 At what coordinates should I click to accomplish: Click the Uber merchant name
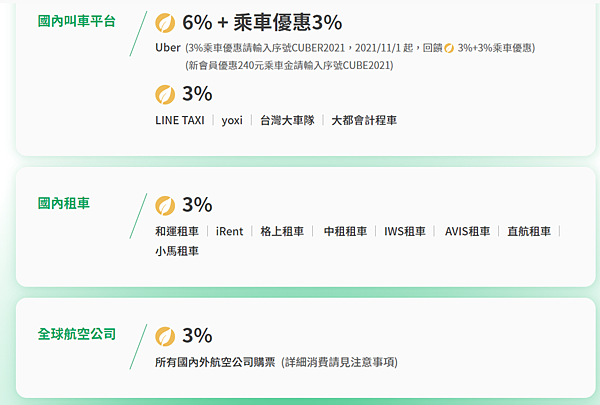point(168,48)
